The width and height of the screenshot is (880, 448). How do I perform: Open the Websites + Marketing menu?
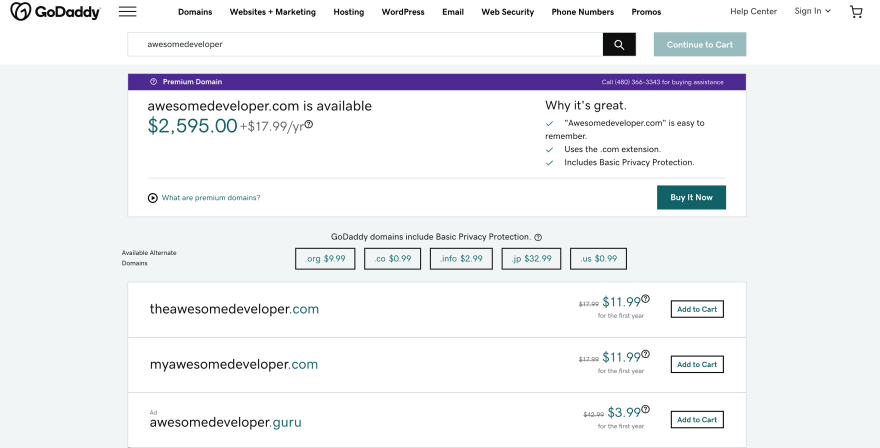click(272, 12)
